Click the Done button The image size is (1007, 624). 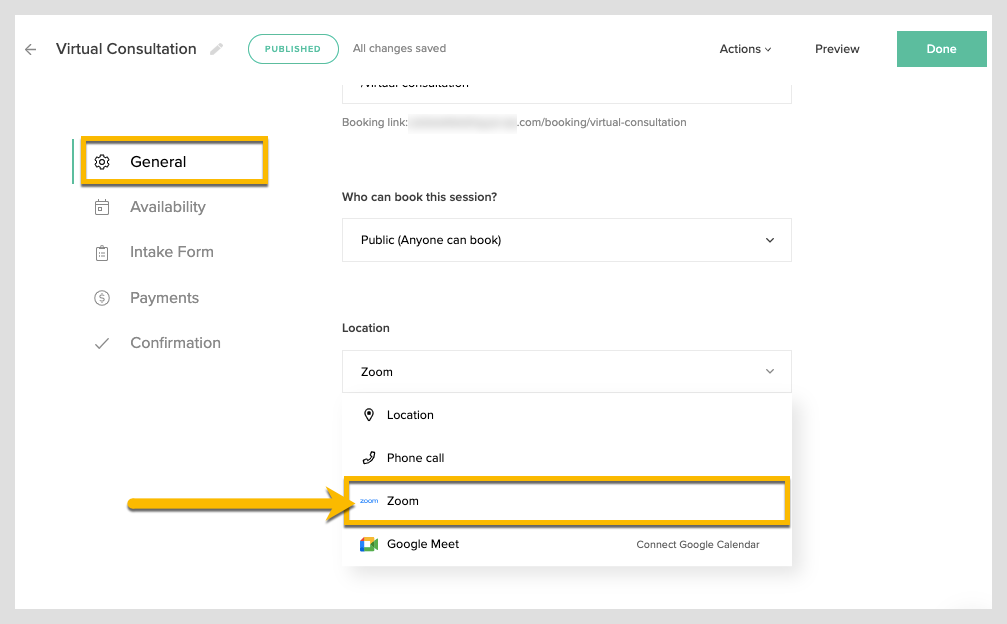point(941,48)
